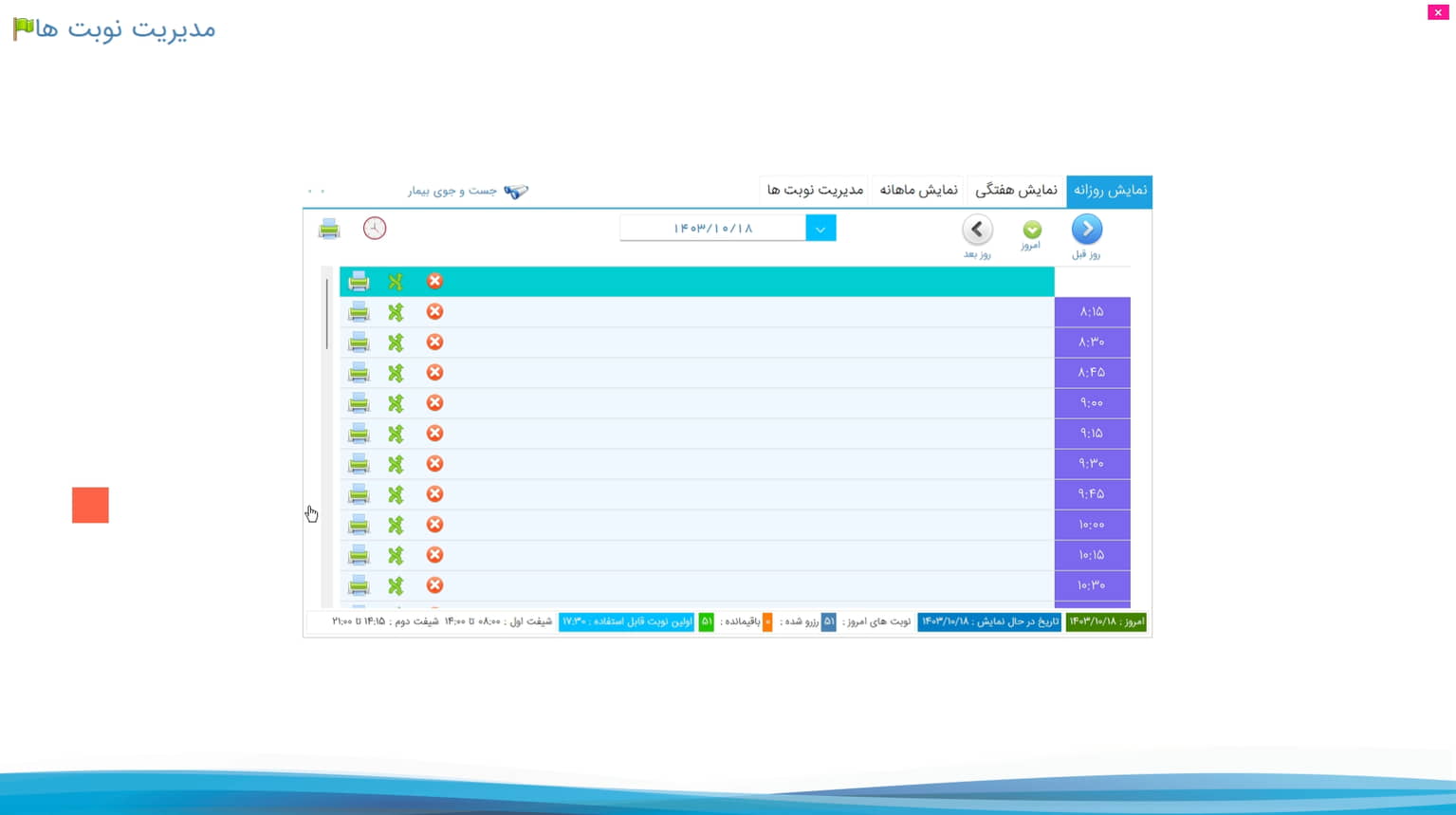
Task: Click the first available slot 17:30 status label
Action: click(x=626, y=622)
